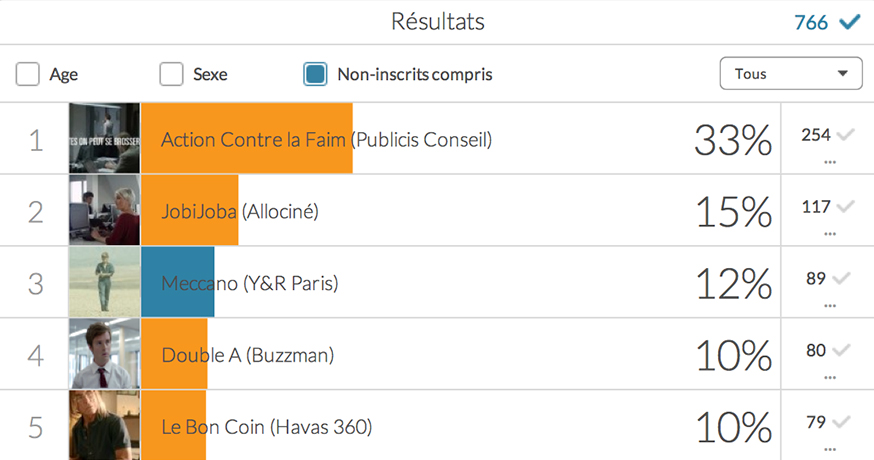874x460 pixels.
Task: Open the Meccano video thumbnail
Action: tap(104, 282)
